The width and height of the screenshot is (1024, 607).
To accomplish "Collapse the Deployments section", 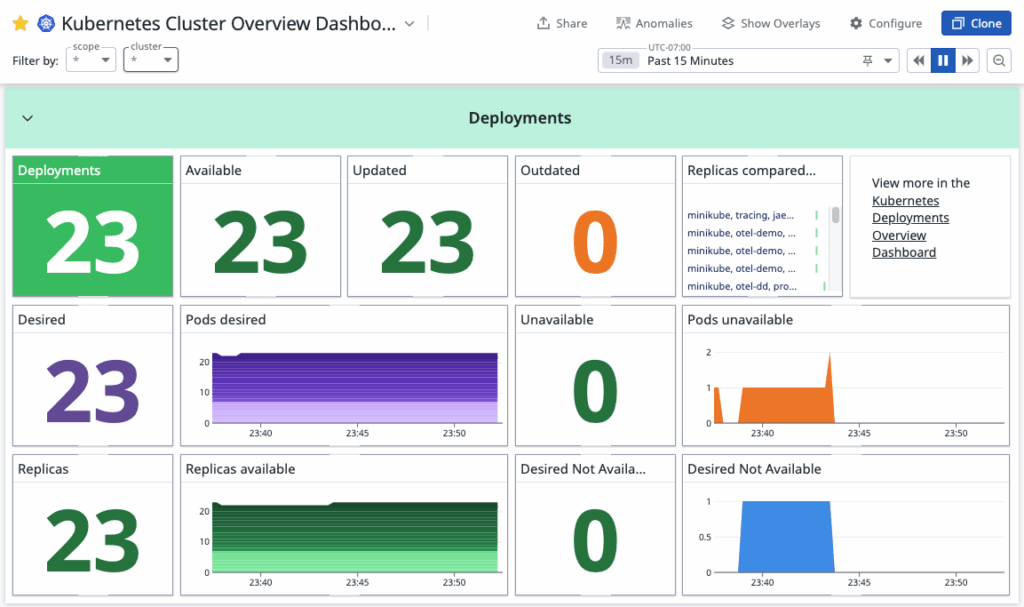I will coord(28,118).
